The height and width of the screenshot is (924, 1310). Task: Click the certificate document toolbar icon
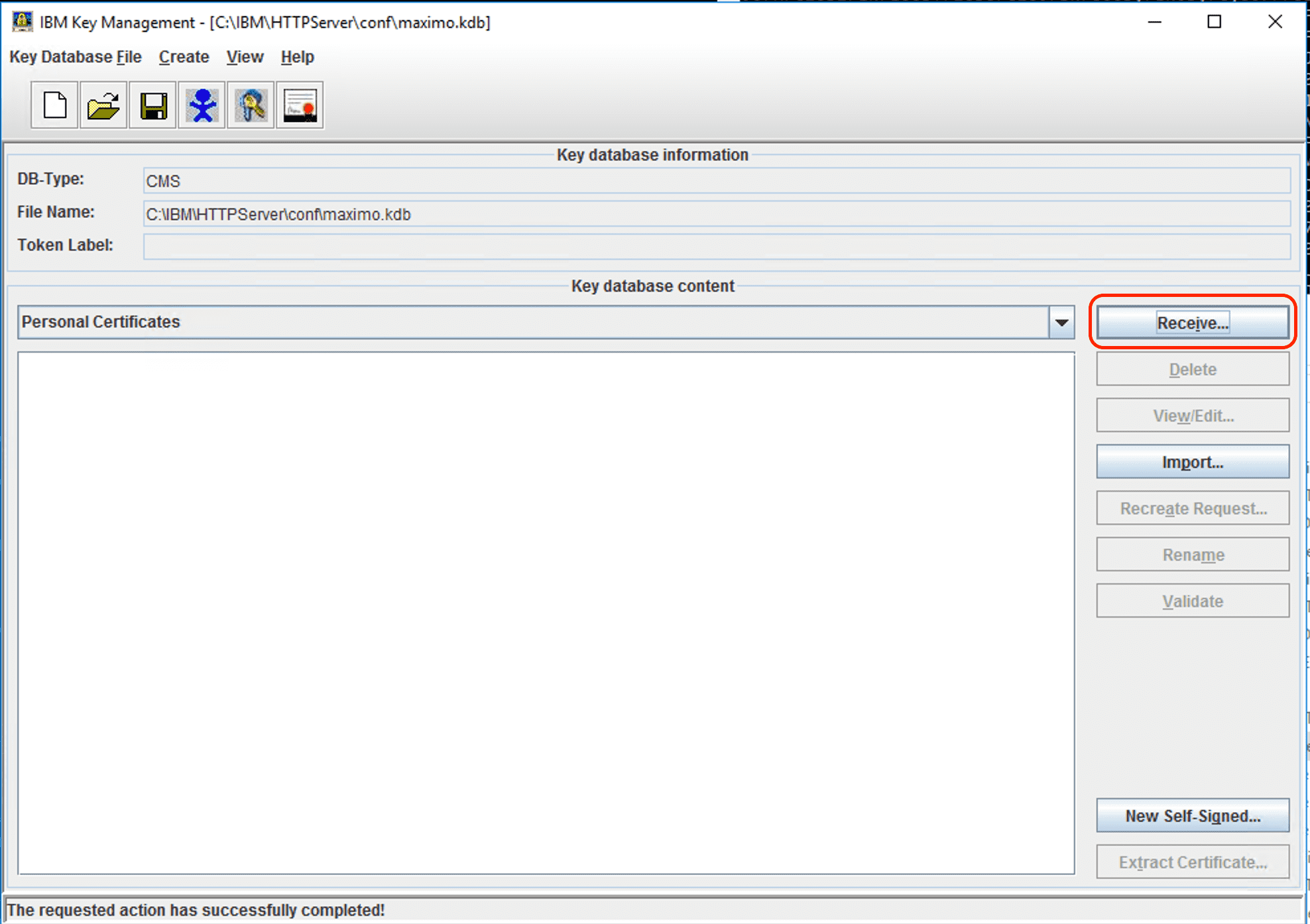point(300,105)
